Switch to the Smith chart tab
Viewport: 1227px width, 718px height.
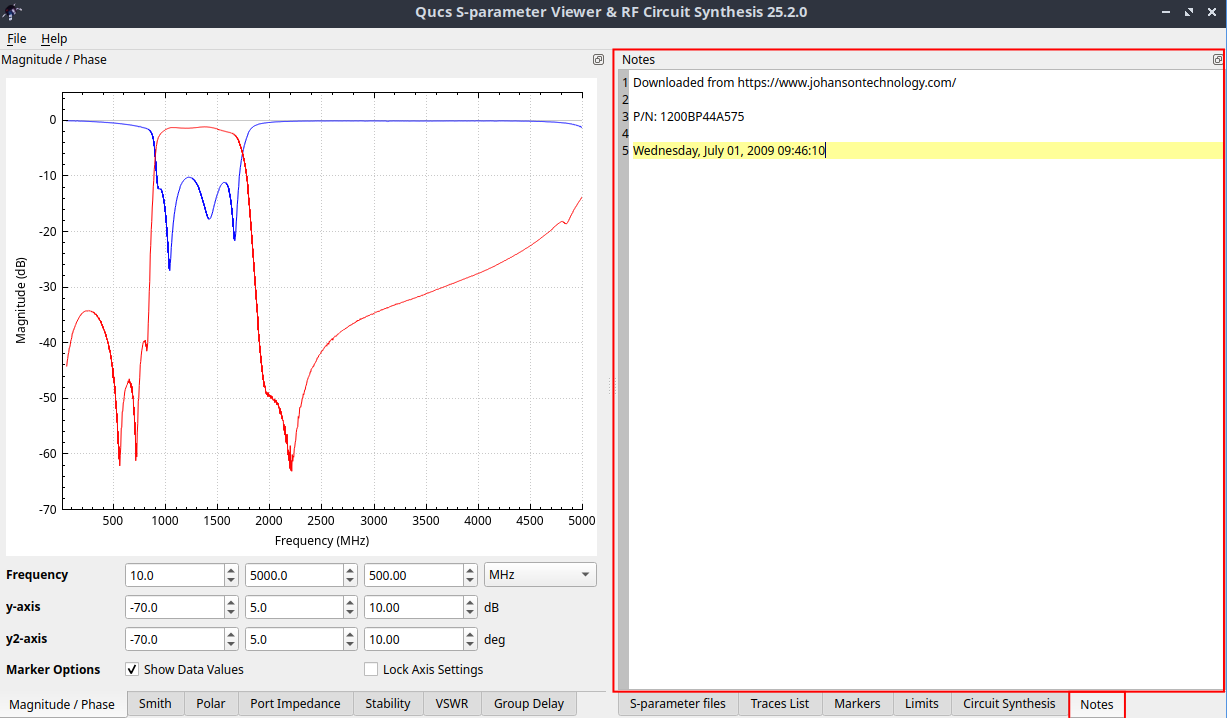[155, 704]
